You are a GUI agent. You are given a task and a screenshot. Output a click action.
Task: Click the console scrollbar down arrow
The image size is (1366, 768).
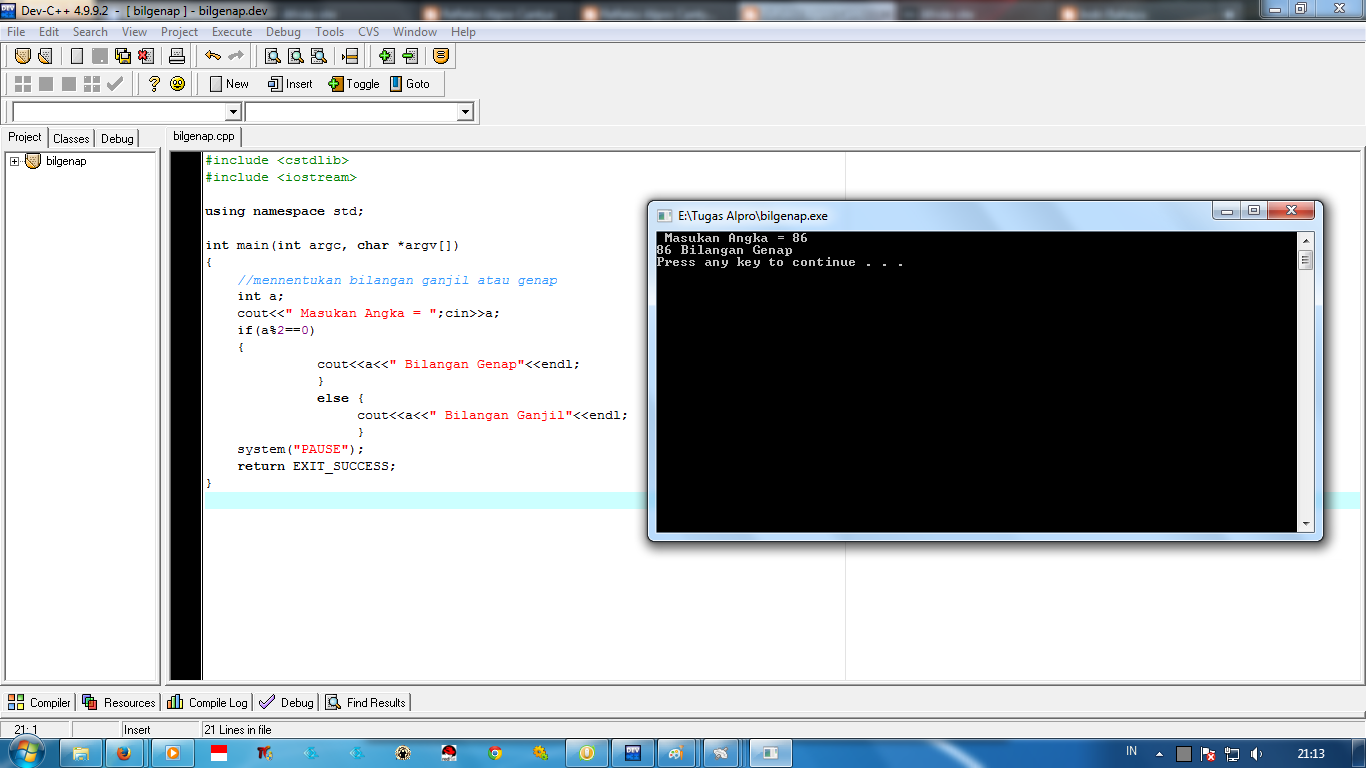pos(1305,524)
